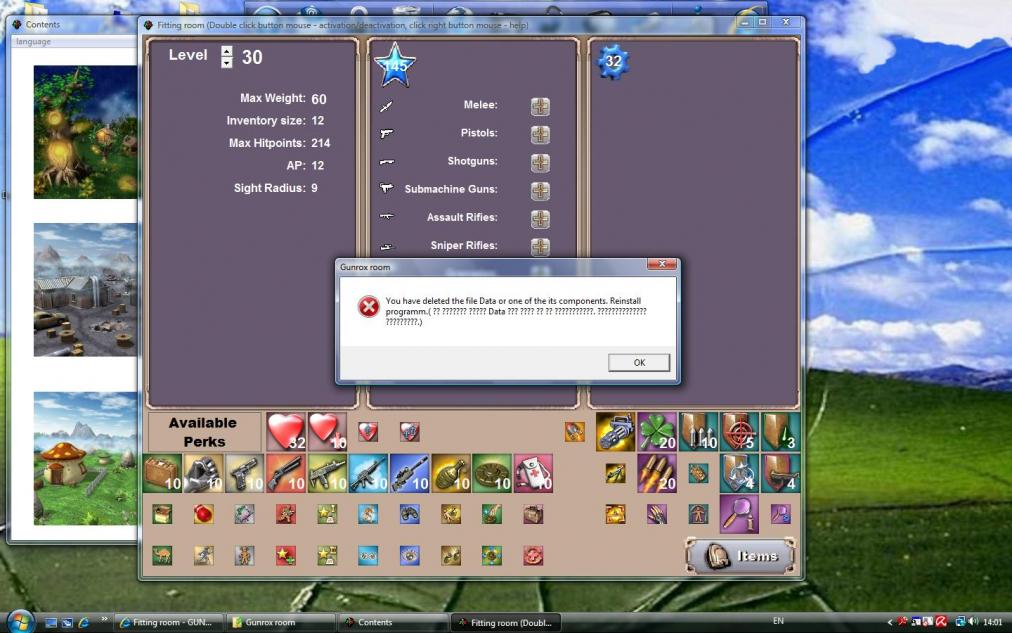This screenshot has height=633, width=1012.
Task: Decrease level with the down stepper arrow
Action: 227,63
